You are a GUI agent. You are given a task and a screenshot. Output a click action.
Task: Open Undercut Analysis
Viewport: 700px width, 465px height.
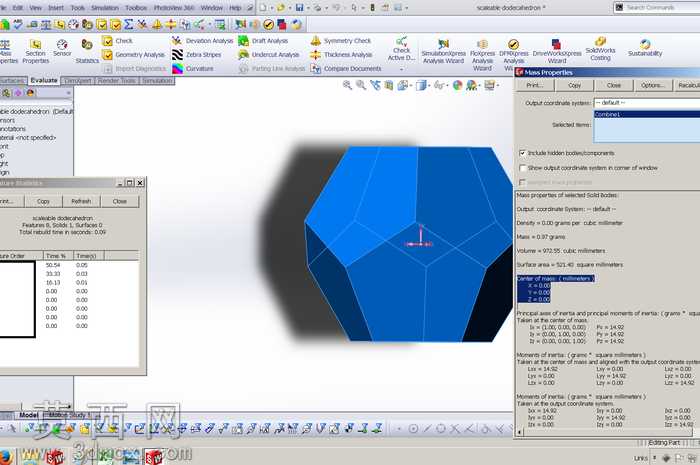click(268, 54)
